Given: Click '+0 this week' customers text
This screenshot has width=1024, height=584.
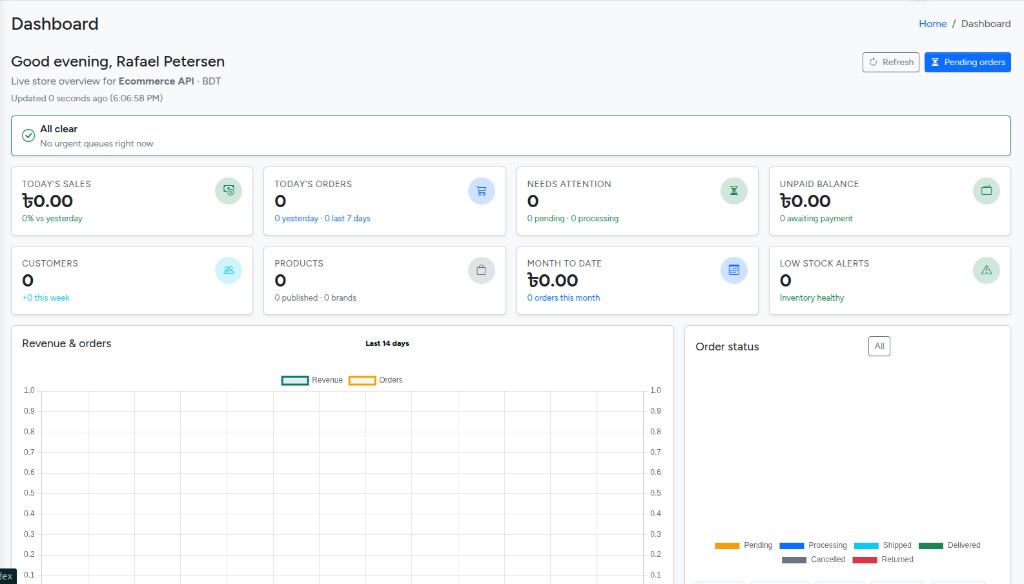Looking at the screenshot, I should [x=46, y=297].
